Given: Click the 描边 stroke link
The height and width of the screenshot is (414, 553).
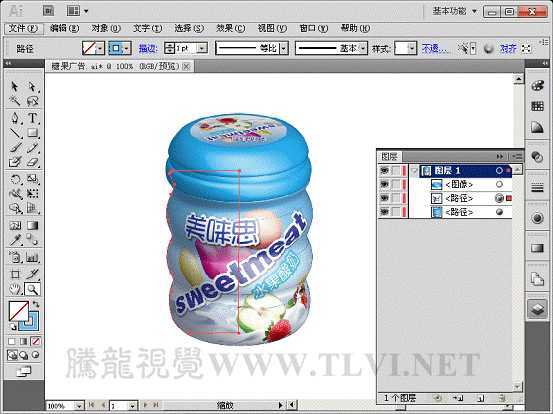Looking at the screenshot, I should click(148, 48).
